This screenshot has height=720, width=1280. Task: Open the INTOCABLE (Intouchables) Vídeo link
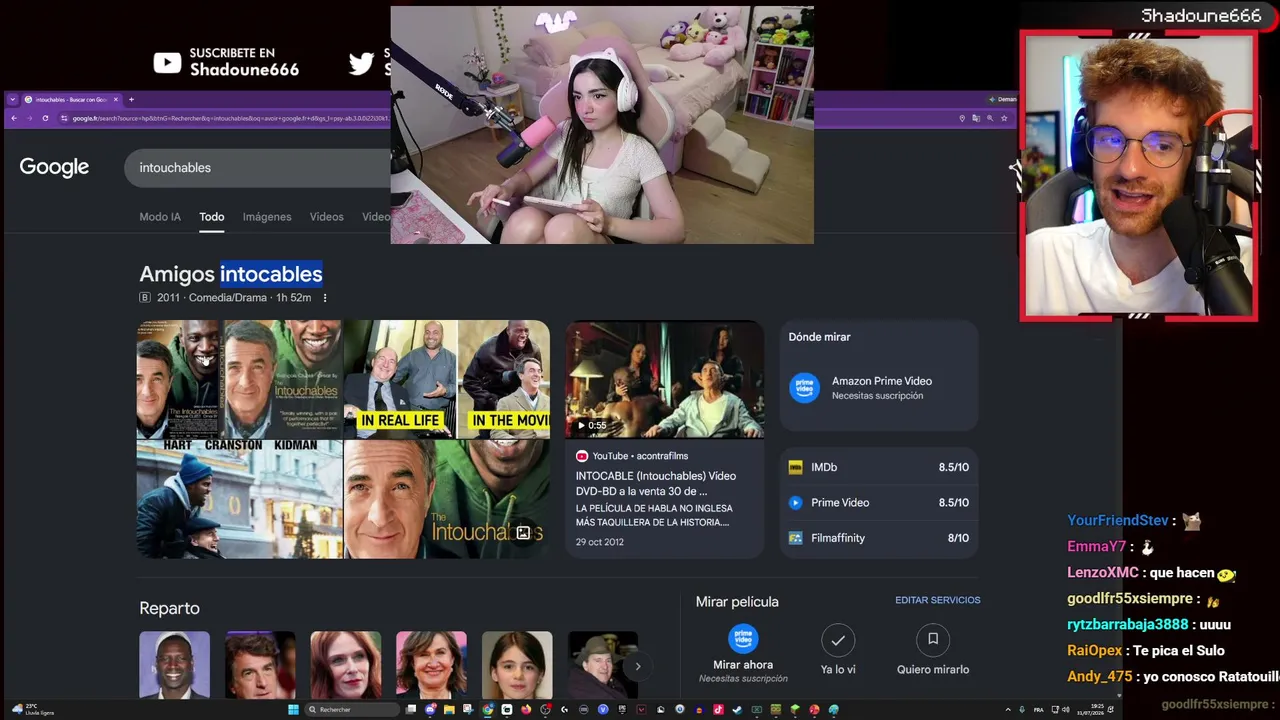click(x=656, y=483)
